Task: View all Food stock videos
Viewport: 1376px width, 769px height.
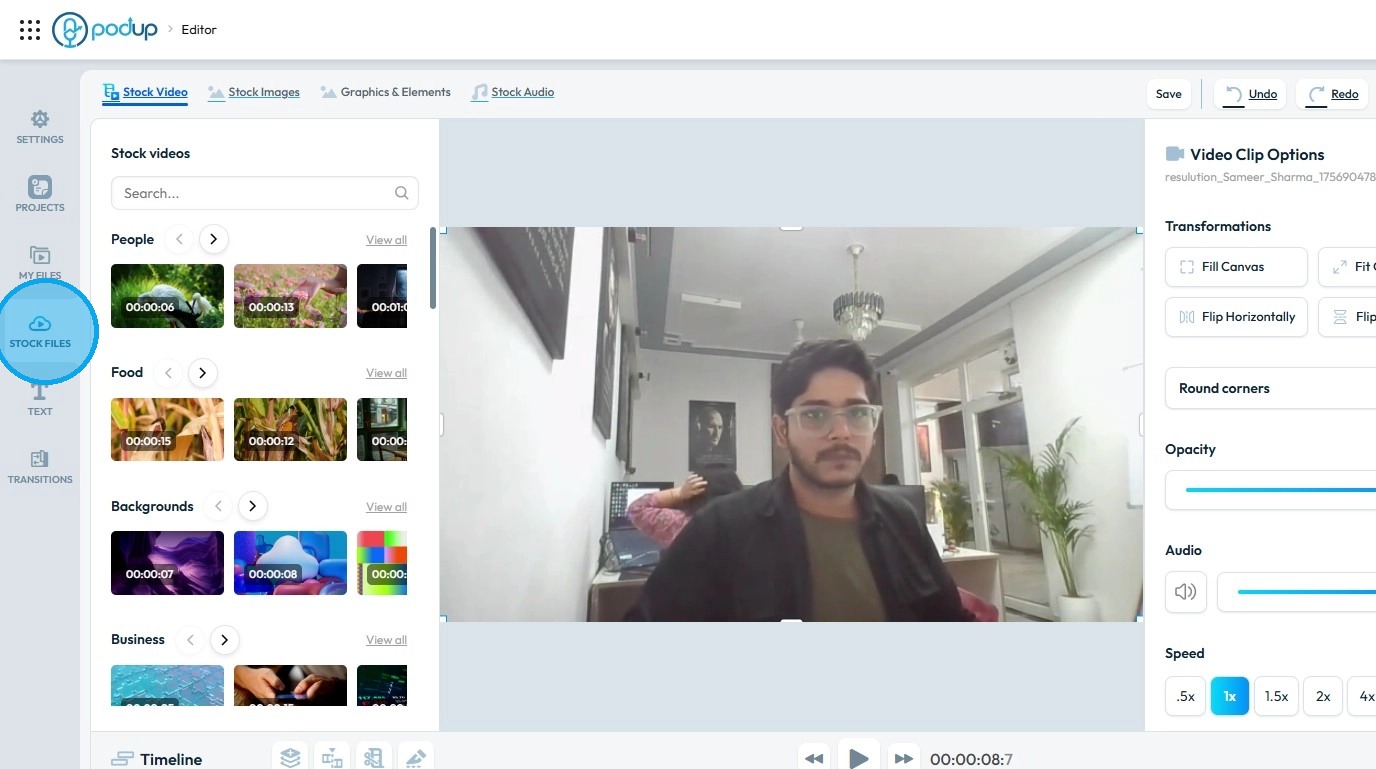Action: tap(386, 373)
